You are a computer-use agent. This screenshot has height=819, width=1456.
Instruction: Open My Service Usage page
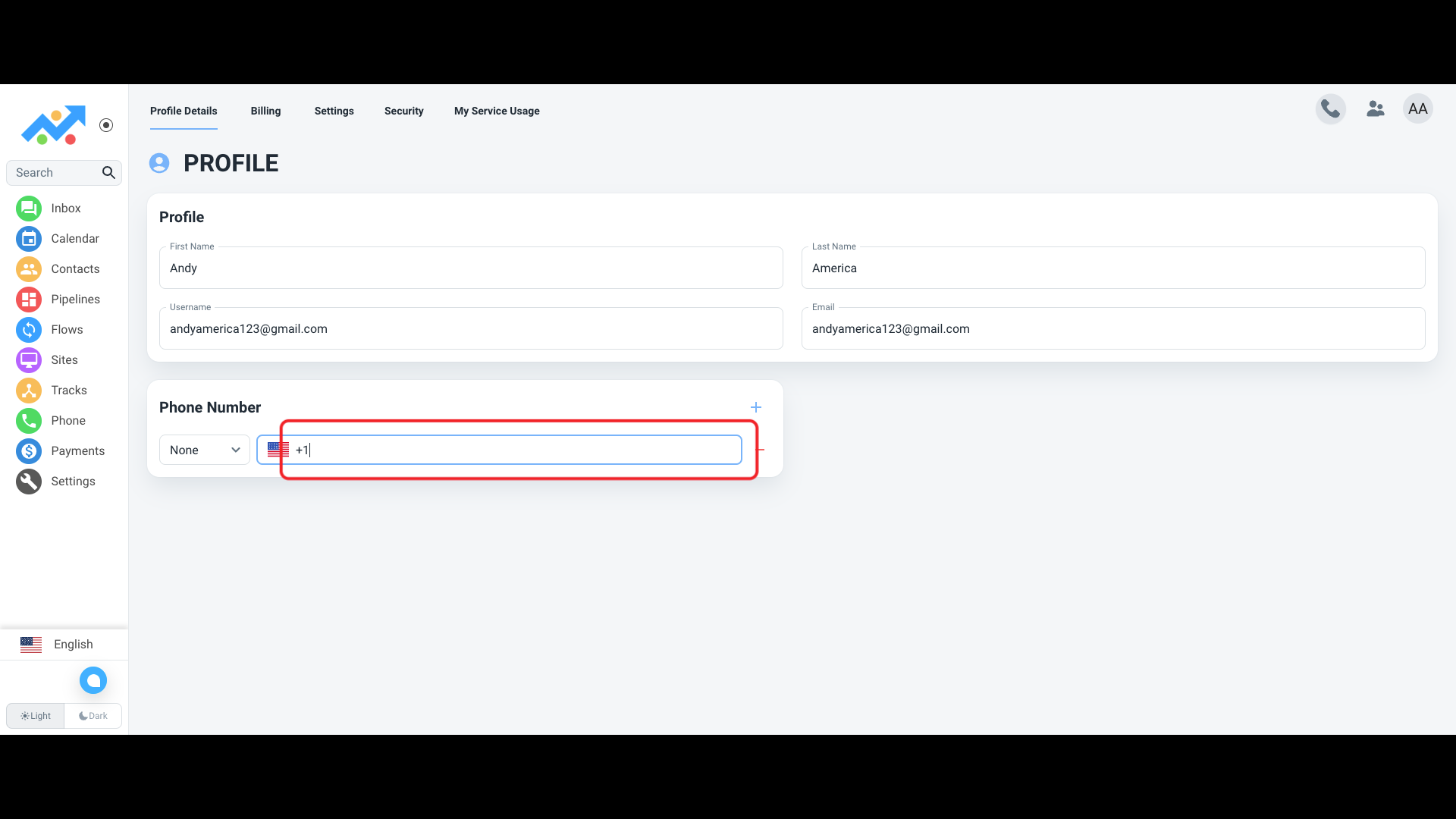tap(497, 111)
